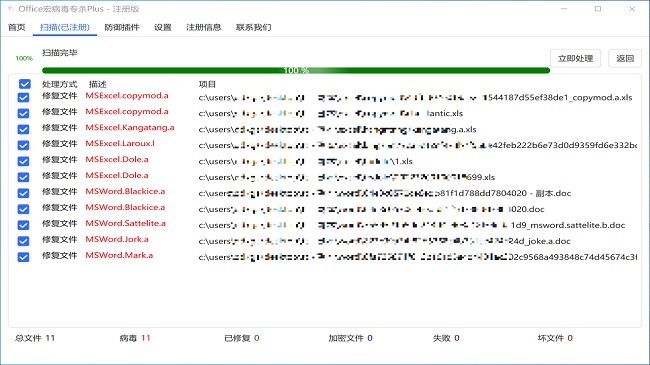The width and height of the screenshot is (650, 365).
Task: Click the 失败 0 status entry
Action: 446,338
